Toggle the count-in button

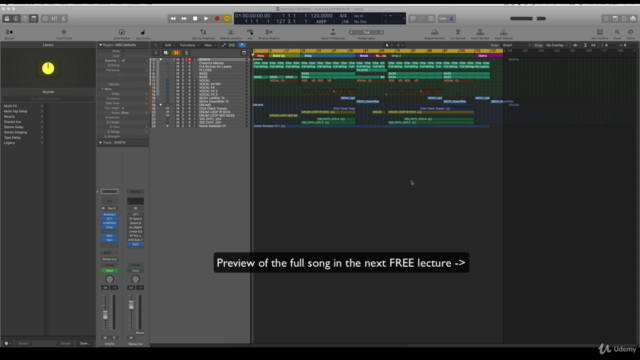[442, 18]
